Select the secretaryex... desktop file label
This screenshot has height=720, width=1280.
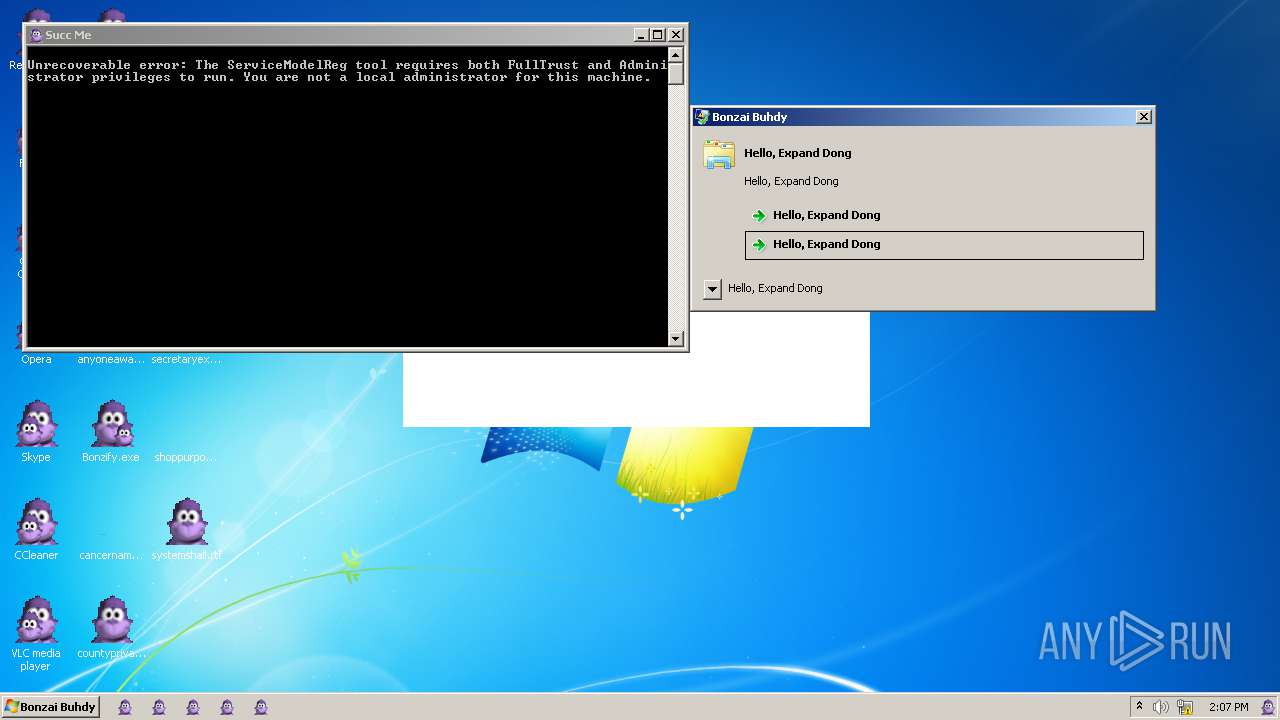[x=187, y=359]
